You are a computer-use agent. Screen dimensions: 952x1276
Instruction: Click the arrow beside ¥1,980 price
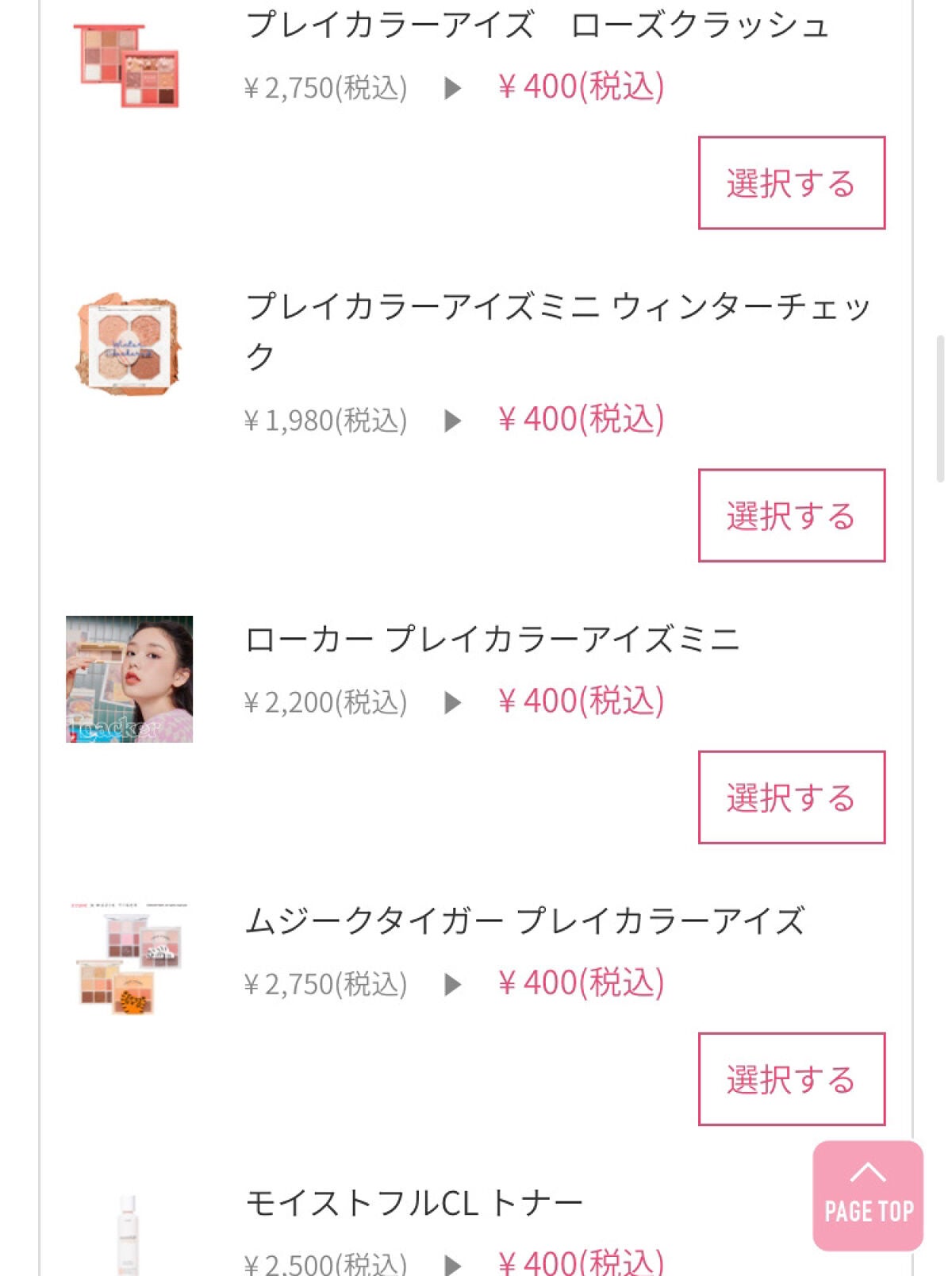coord(452,421)
